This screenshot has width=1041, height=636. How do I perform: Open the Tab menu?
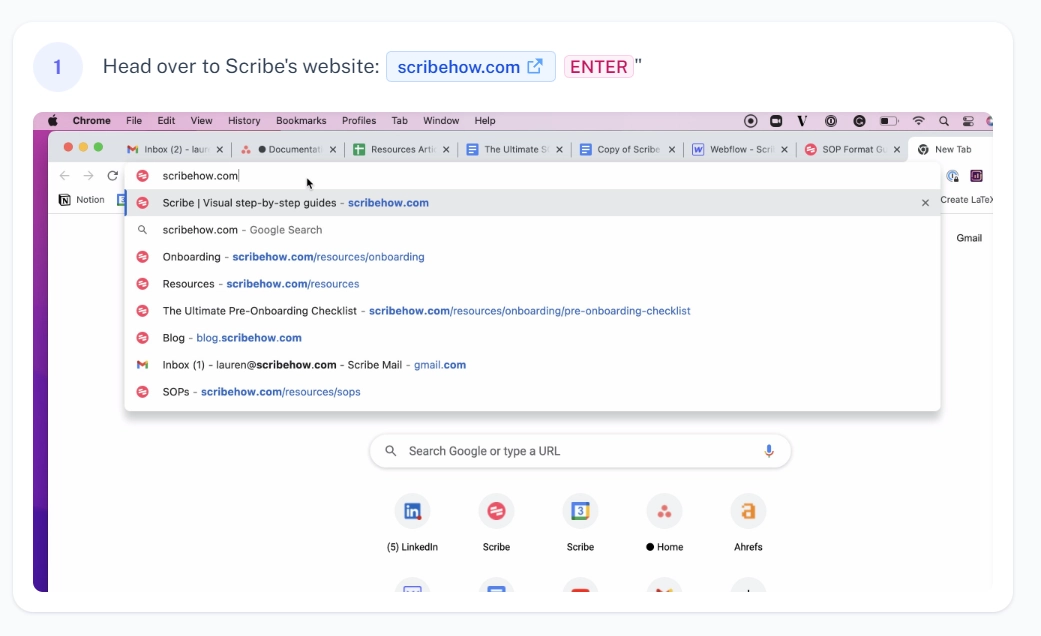pyautogui.click(x=400, y=121)
